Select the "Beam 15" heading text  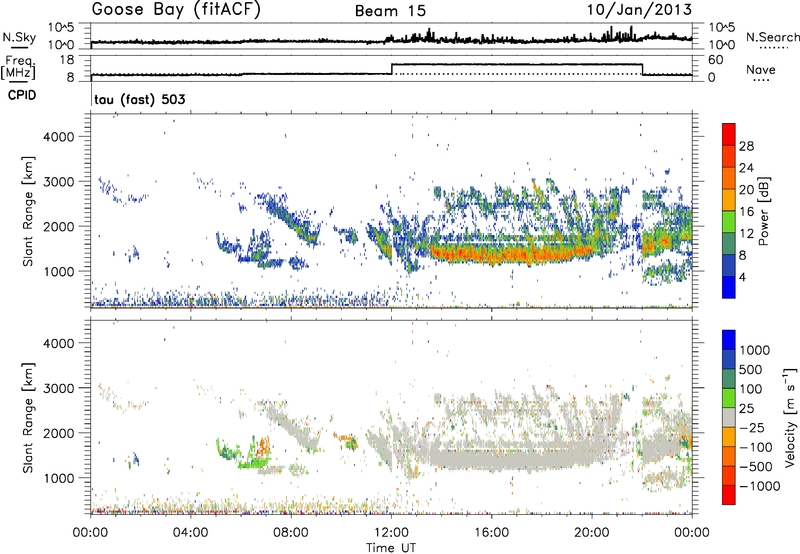(390, 11)
